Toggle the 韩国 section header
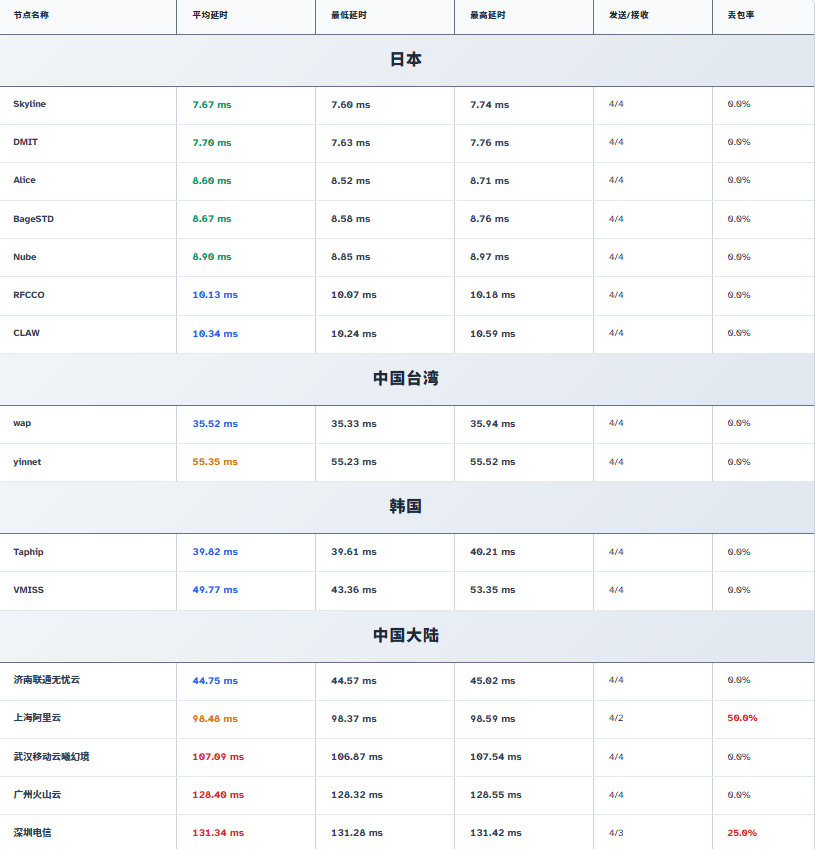The height and width of the screenshot is (849, 815). (x=406, y=507)
